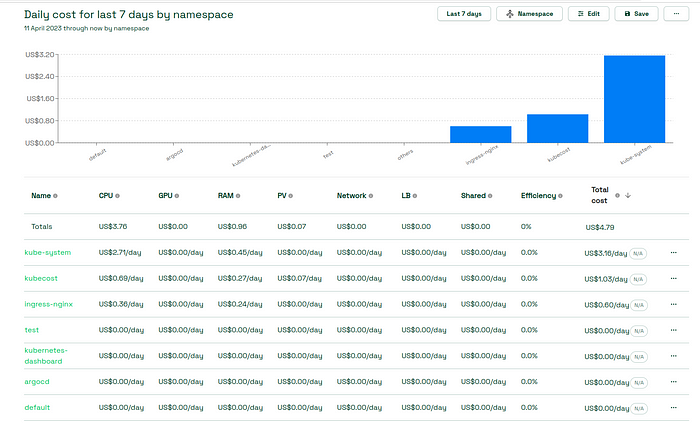The height and width of the screenshot is (423, 700).
Task: Click the N/A badge in kube-system row
Action: point(638,254)
